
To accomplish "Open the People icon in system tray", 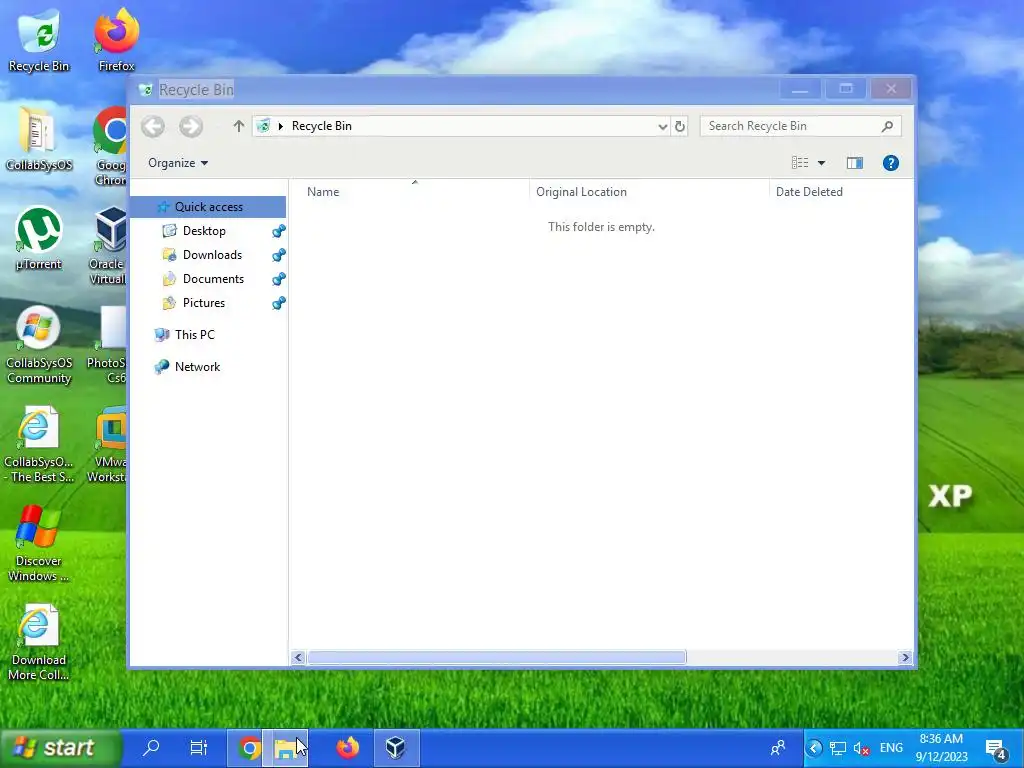I will 778,748.
